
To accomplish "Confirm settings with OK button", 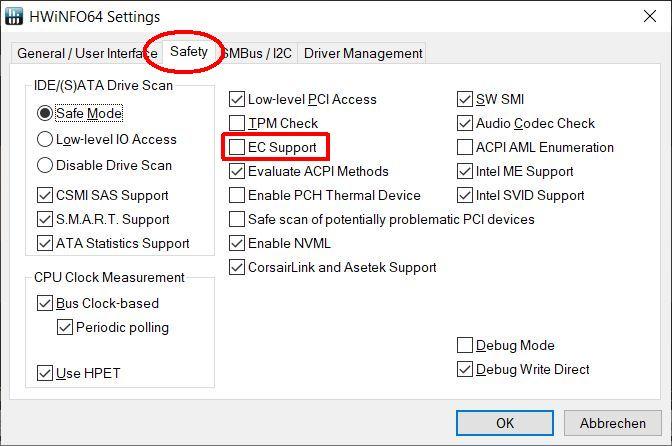I will coord(505,423).
